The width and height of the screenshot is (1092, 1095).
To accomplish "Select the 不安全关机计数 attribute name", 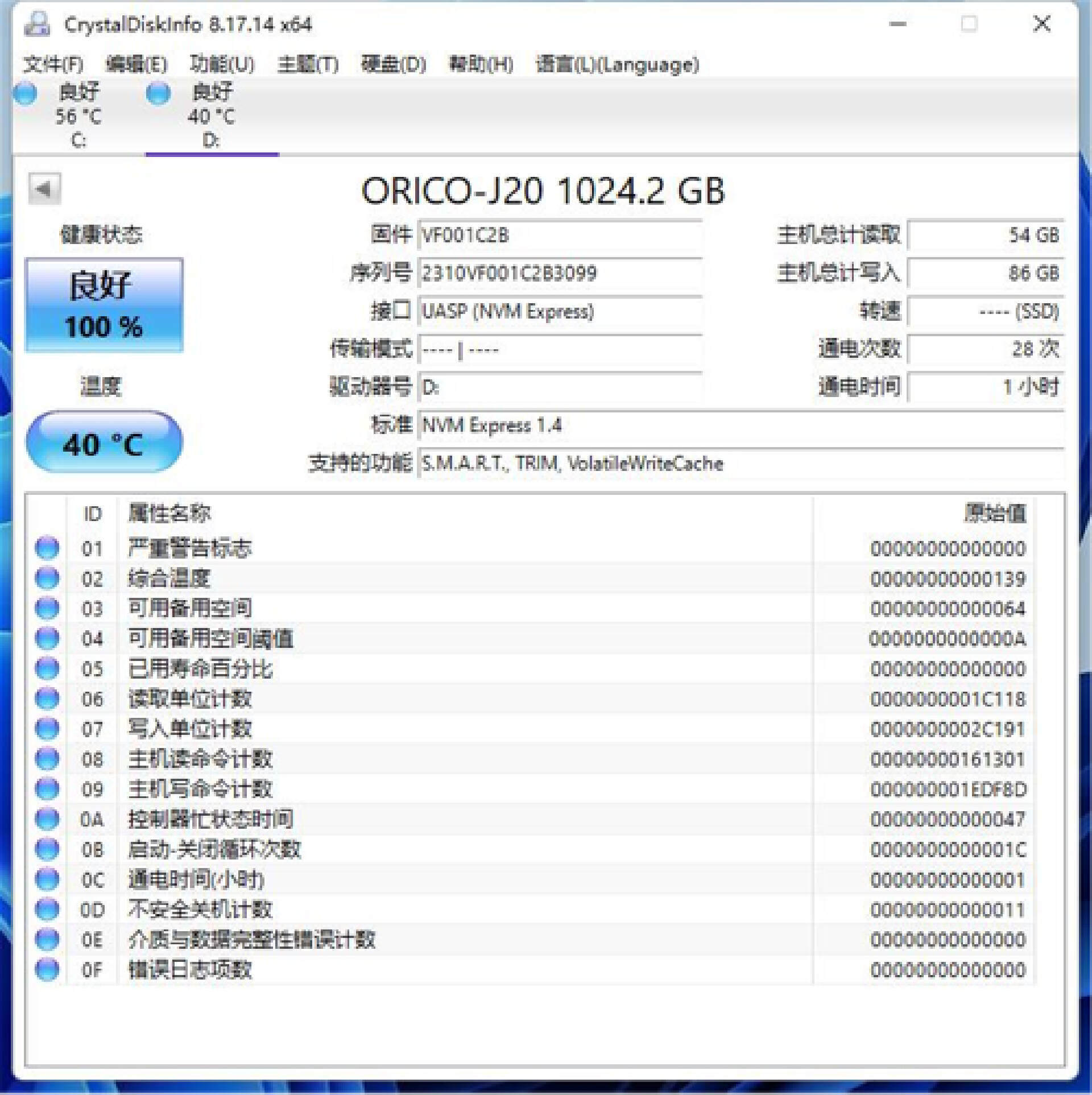I will click(200, 910).
